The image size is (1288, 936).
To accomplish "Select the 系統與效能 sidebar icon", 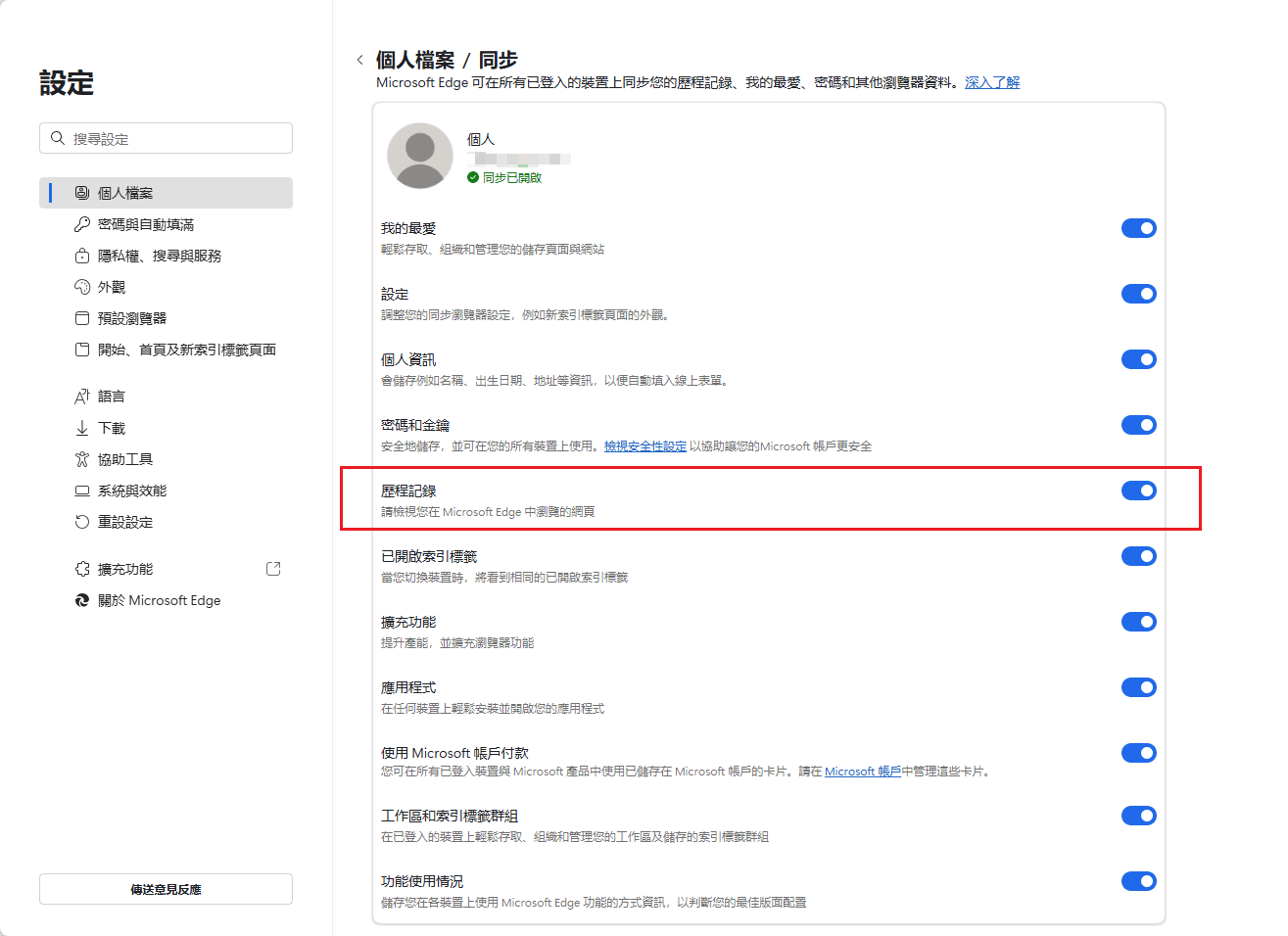I will click(x=82, y=490).
